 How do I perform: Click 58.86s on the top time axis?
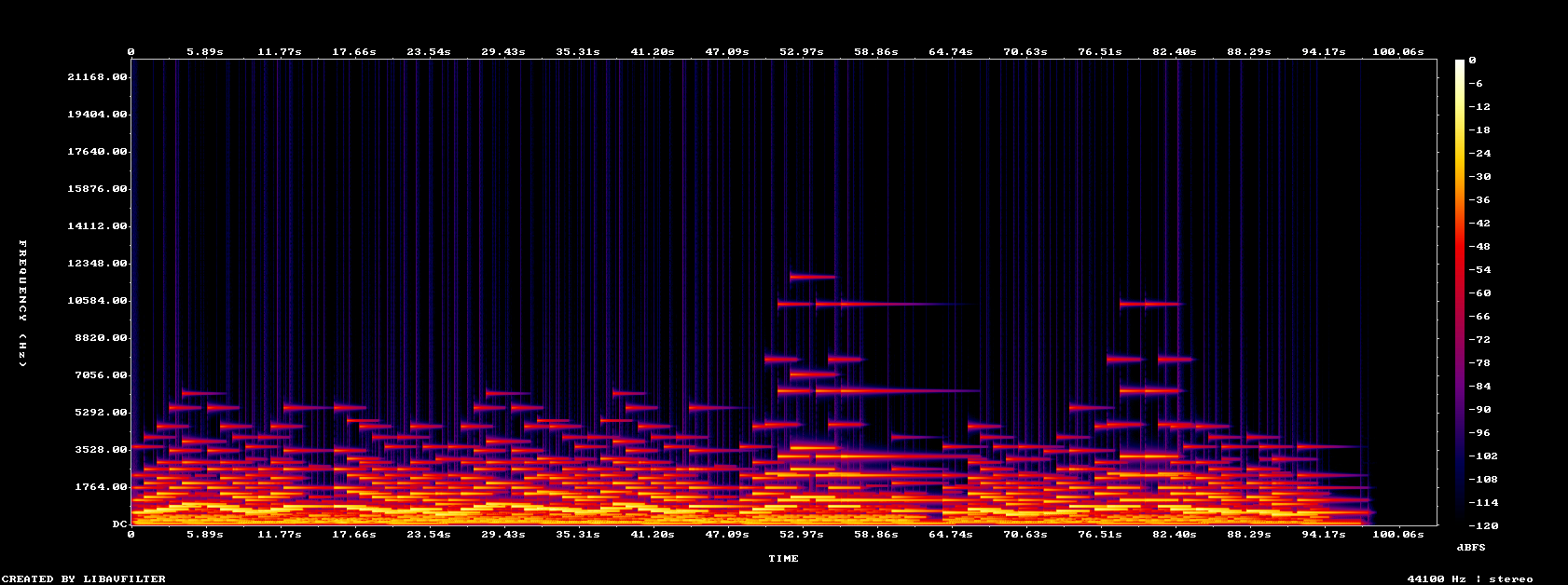point(876,52)
